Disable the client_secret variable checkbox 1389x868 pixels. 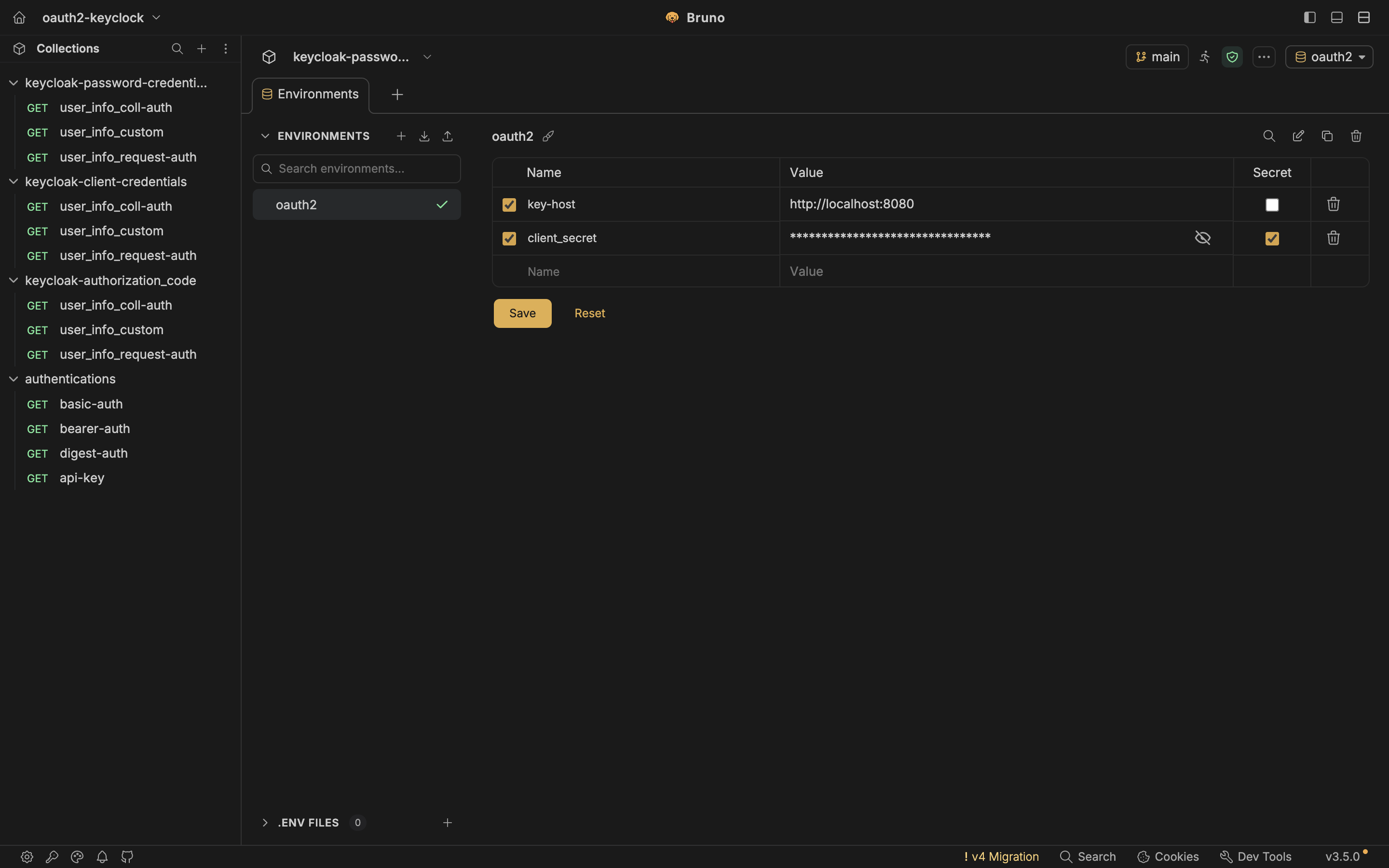[509, 238]
